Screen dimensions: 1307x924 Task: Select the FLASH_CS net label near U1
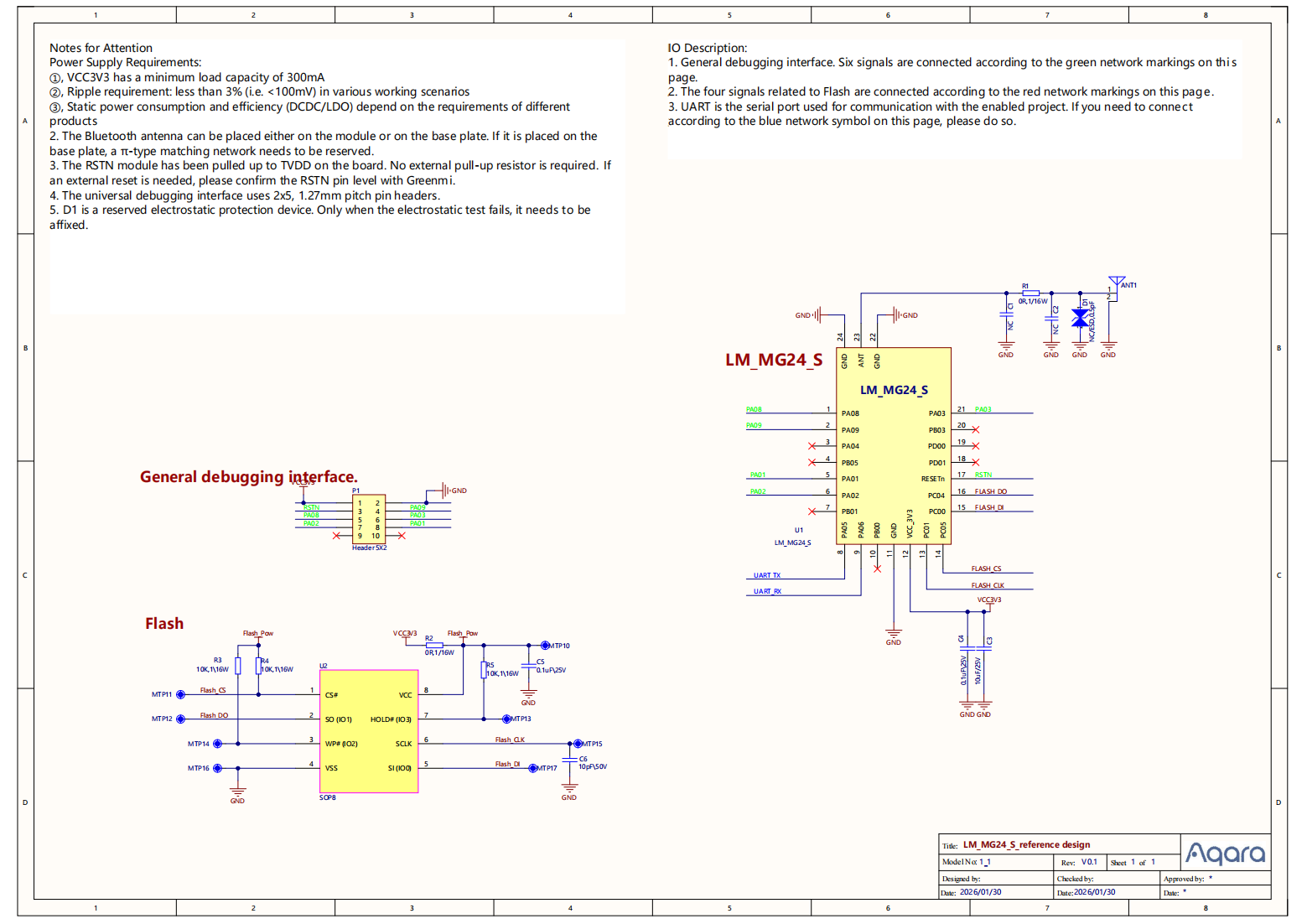pyautogui.click(x=986, y=568)
